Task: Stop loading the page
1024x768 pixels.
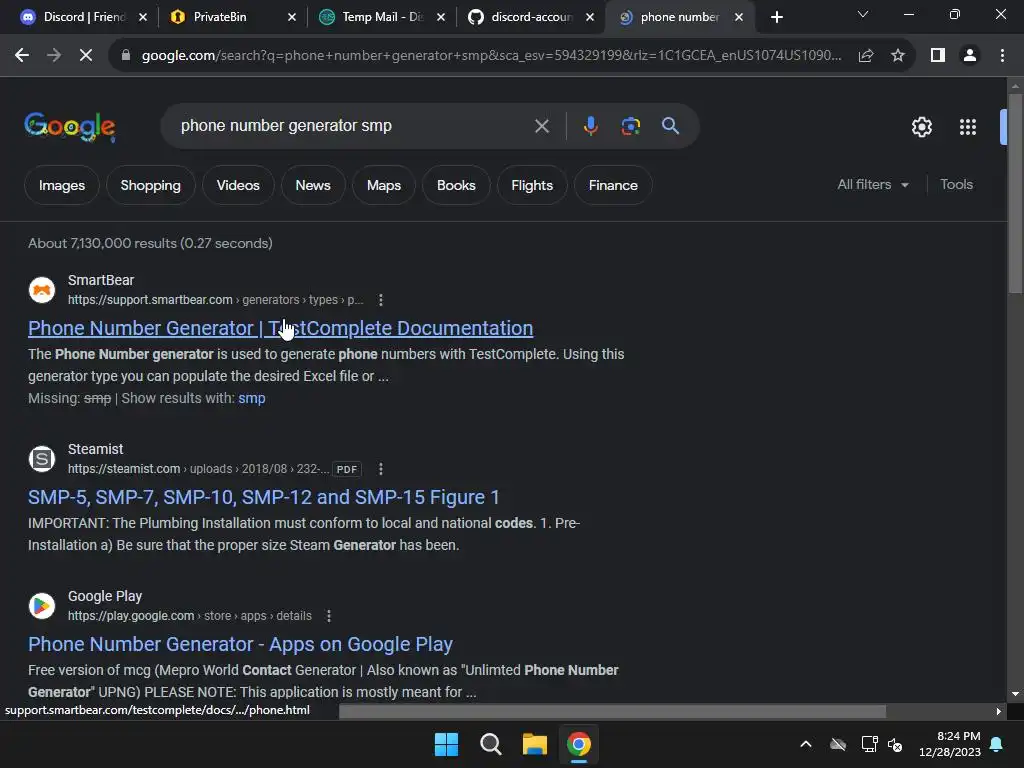Action: point(86,56)
